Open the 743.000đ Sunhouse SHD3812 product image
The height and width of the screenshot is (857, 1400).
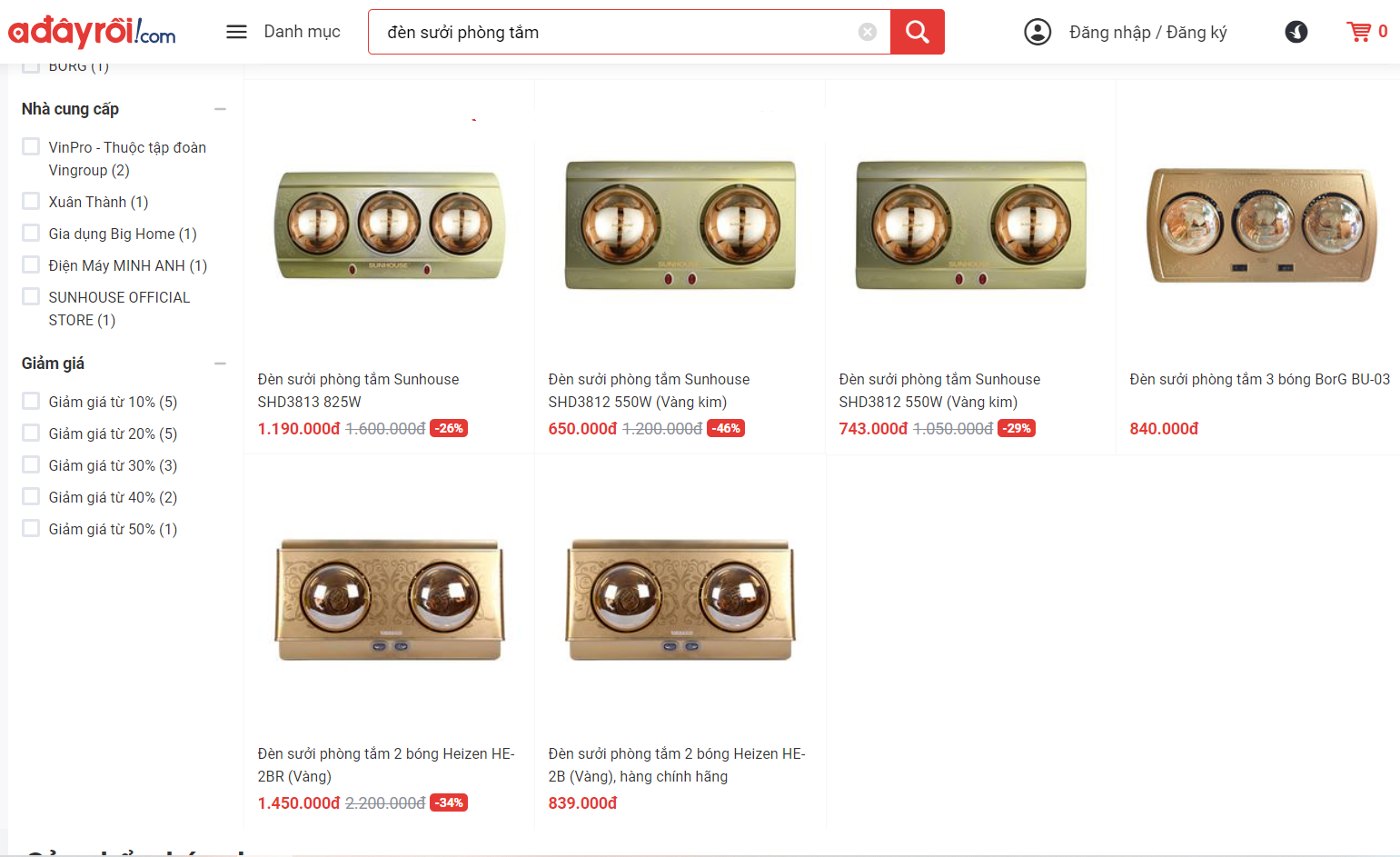pyautogui.click(x=970, y=224)
